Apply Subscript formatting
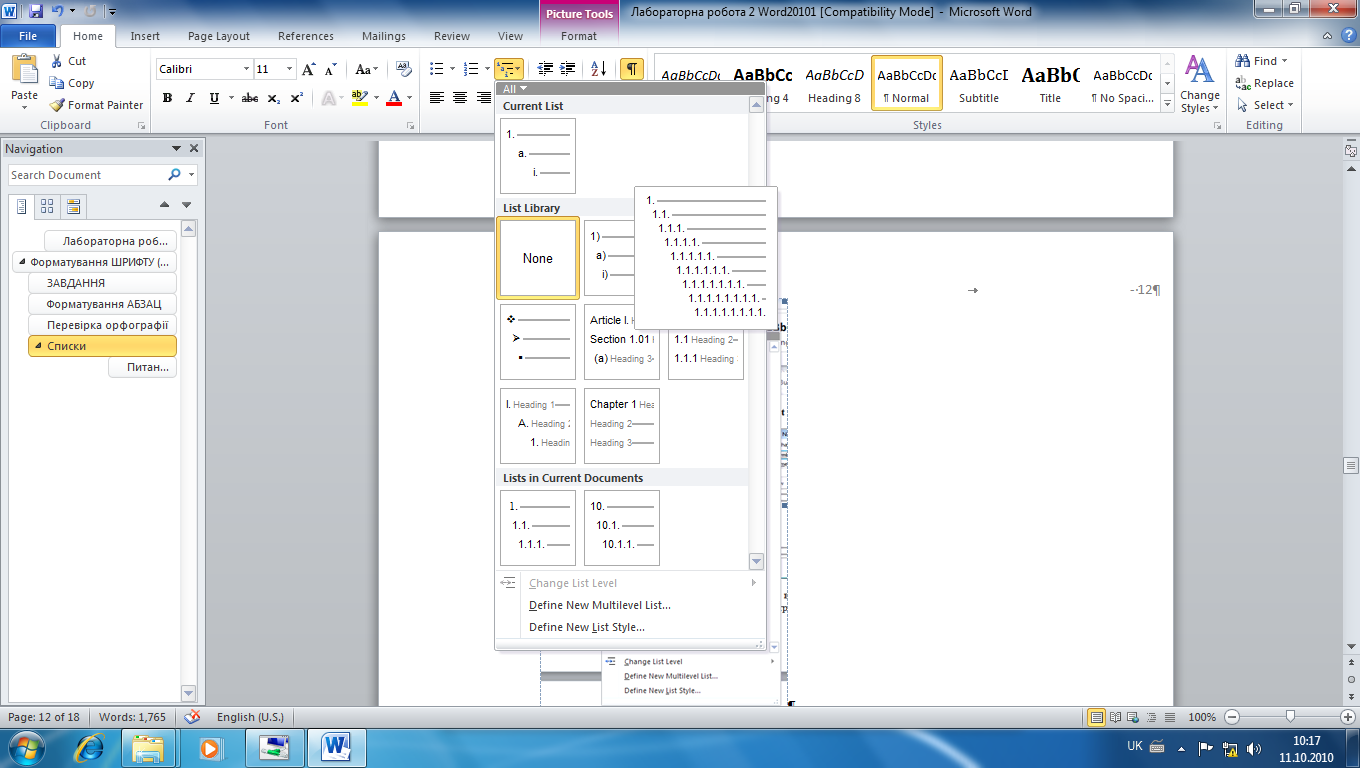1360x768 pixels. (x=274, y=98)
